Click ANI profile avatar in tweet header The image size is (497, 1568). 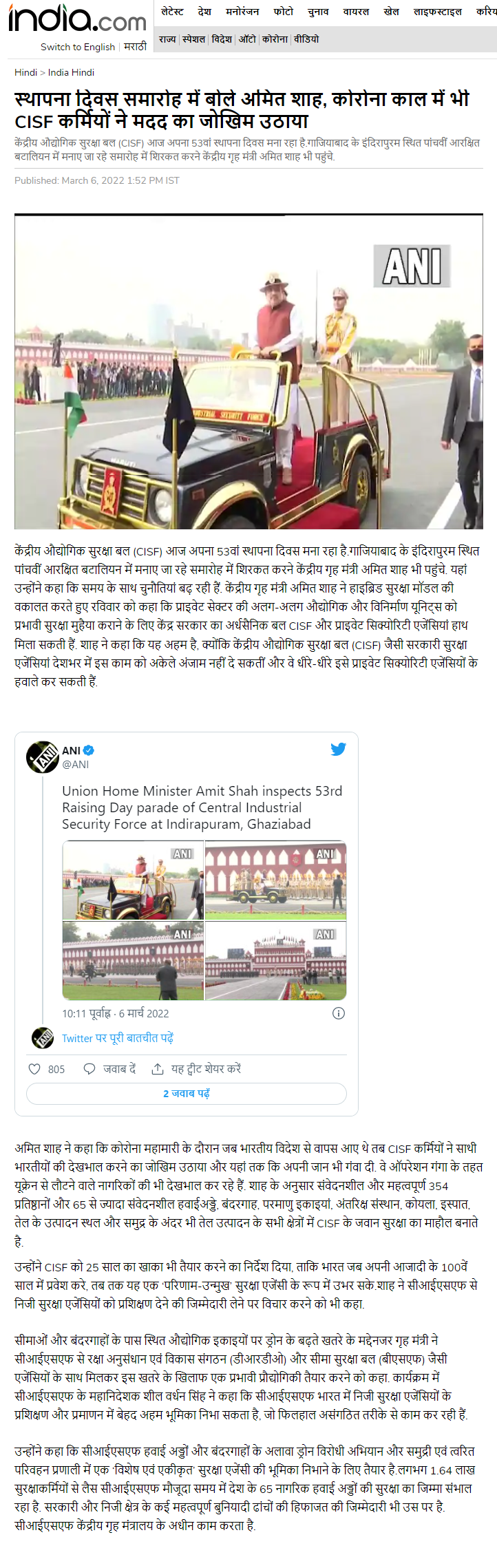click(x=43, y=757)
